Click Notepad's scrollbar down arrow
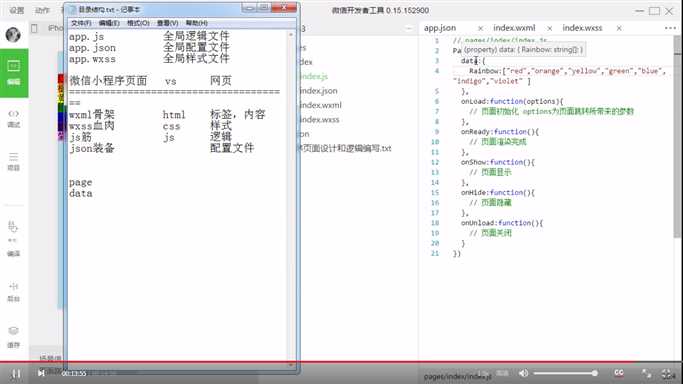 [x=291, y=365]
